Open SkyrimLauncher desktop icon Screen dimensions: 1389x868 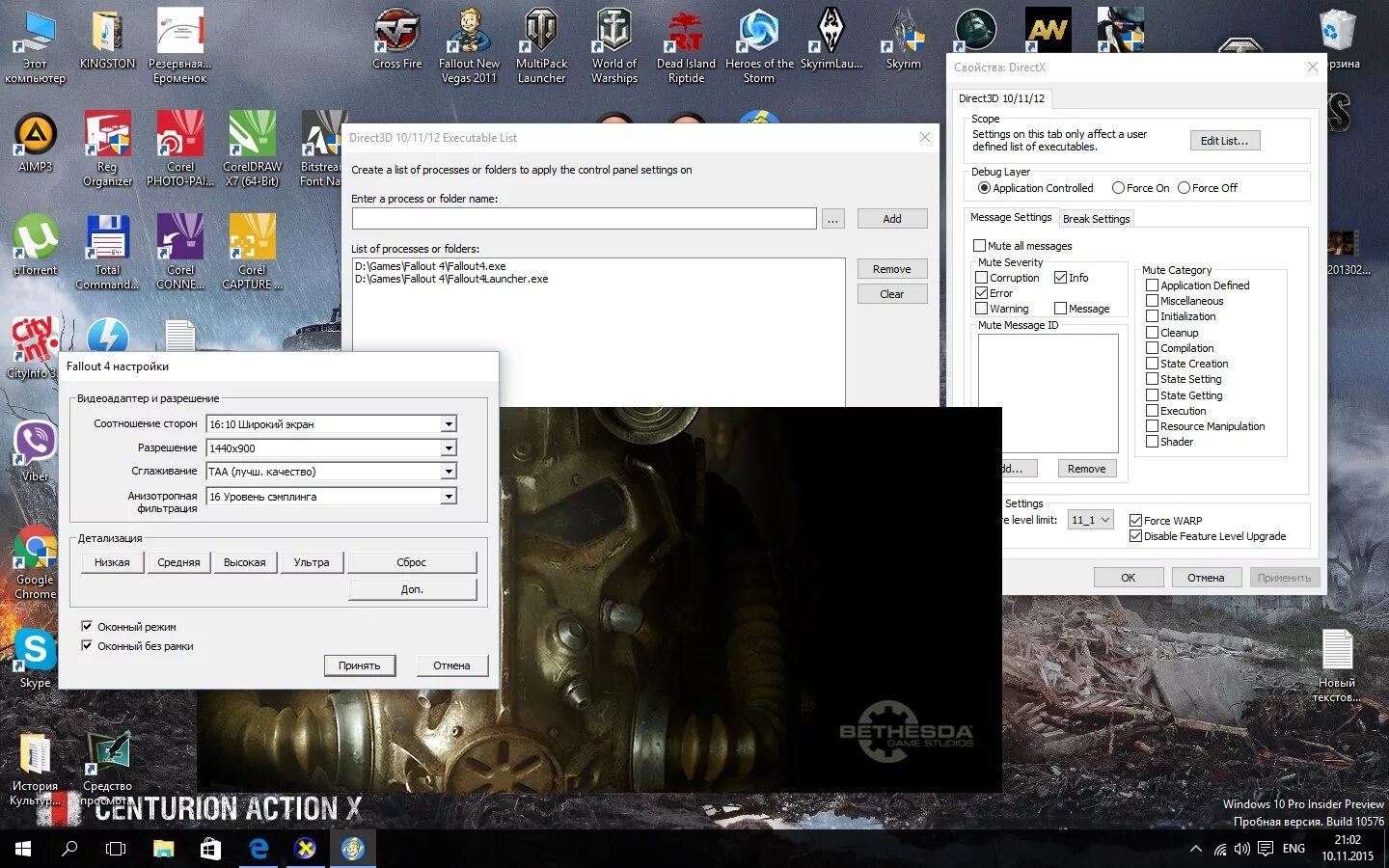(x=831, y=40)
